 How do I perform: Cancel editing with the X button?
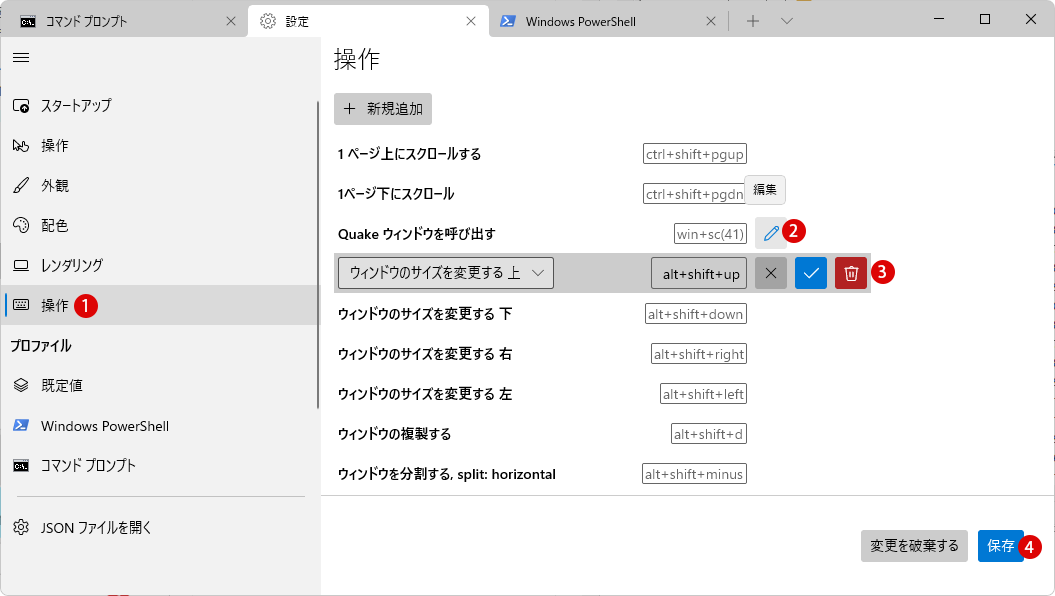click(771, 273)
